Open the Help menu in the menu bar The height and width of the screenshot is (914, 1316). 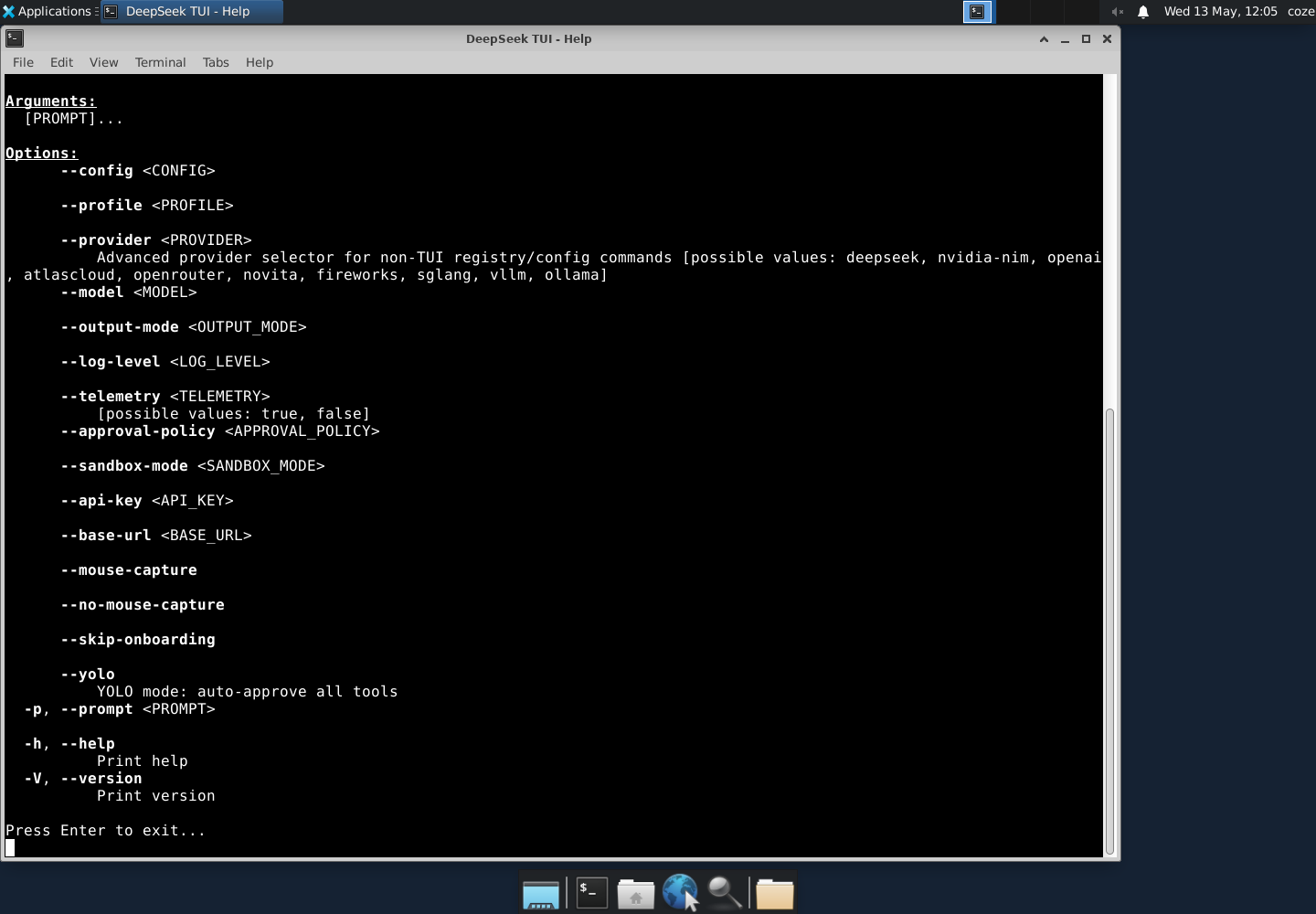click(x=260, y=62)
